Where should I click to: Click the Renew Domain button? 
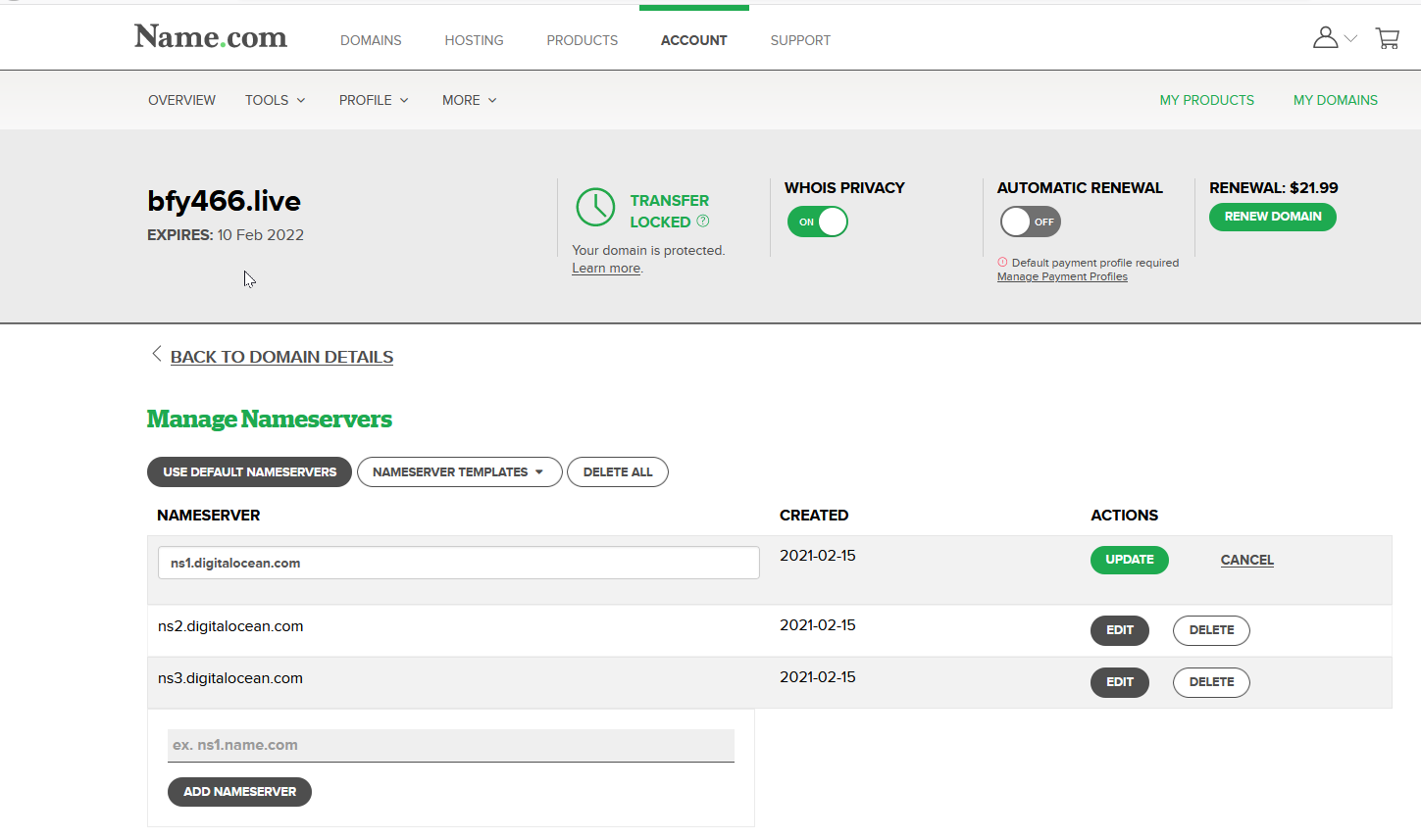(1272, 217)
